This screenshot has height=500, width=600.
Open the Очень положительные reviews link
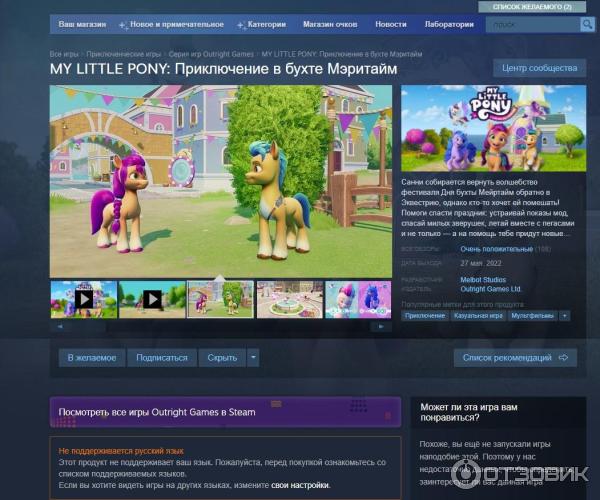(497, 249)
